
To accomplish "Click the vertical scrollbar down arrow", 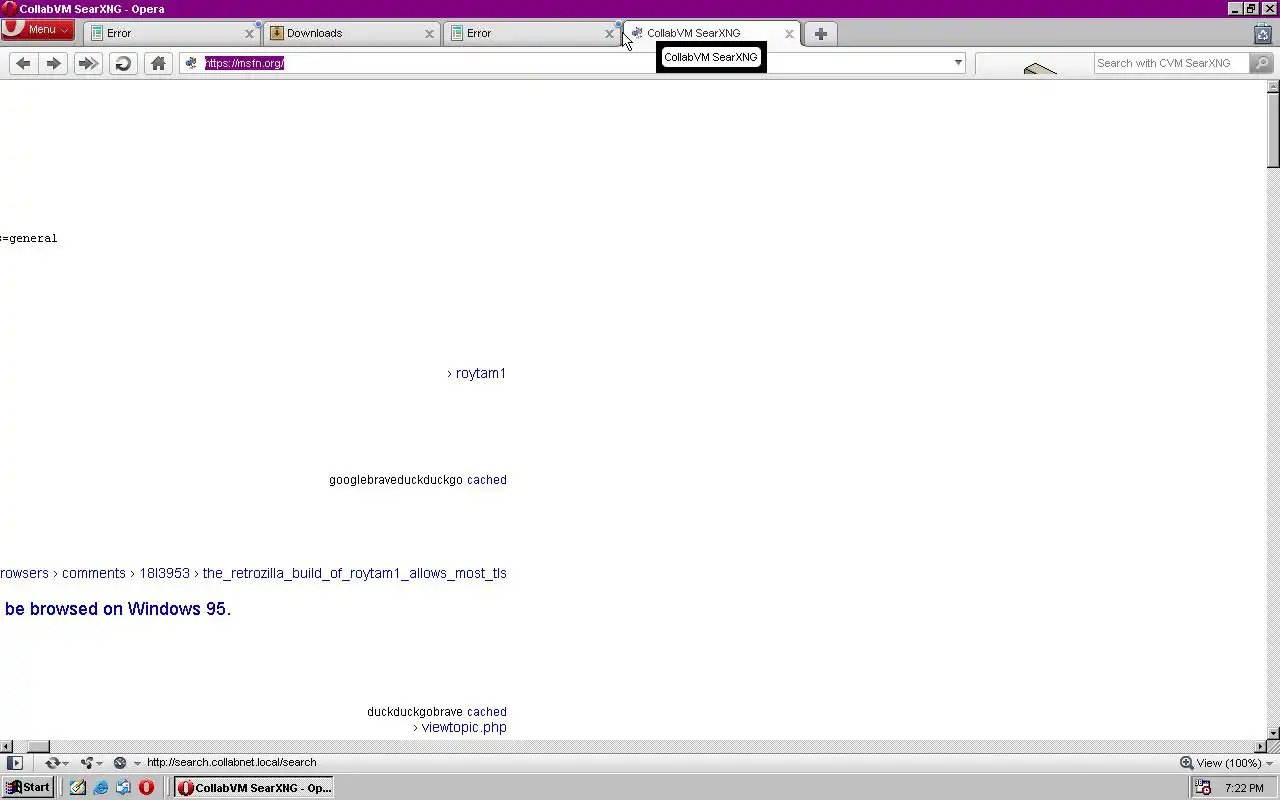I will (x=1273, y=733).
